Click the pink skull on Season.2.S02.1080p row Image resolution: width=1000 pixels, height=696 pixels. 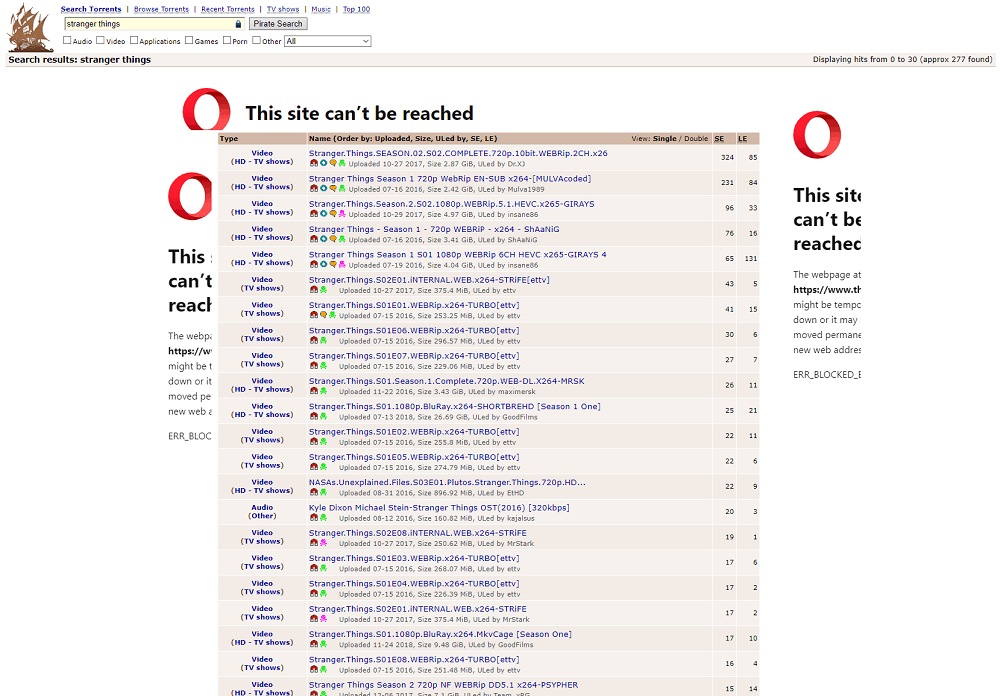coord(342,214)
